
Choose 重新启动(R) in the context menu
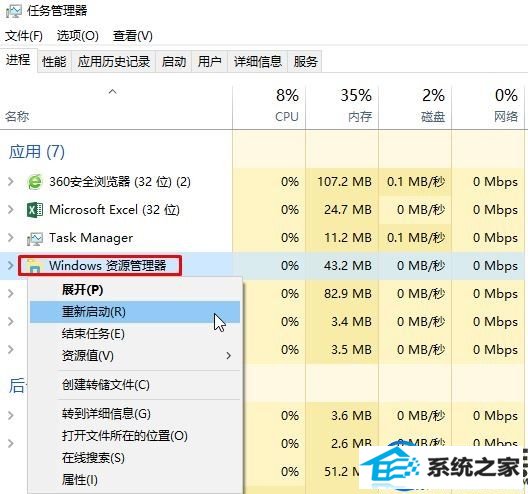point(135,312)
